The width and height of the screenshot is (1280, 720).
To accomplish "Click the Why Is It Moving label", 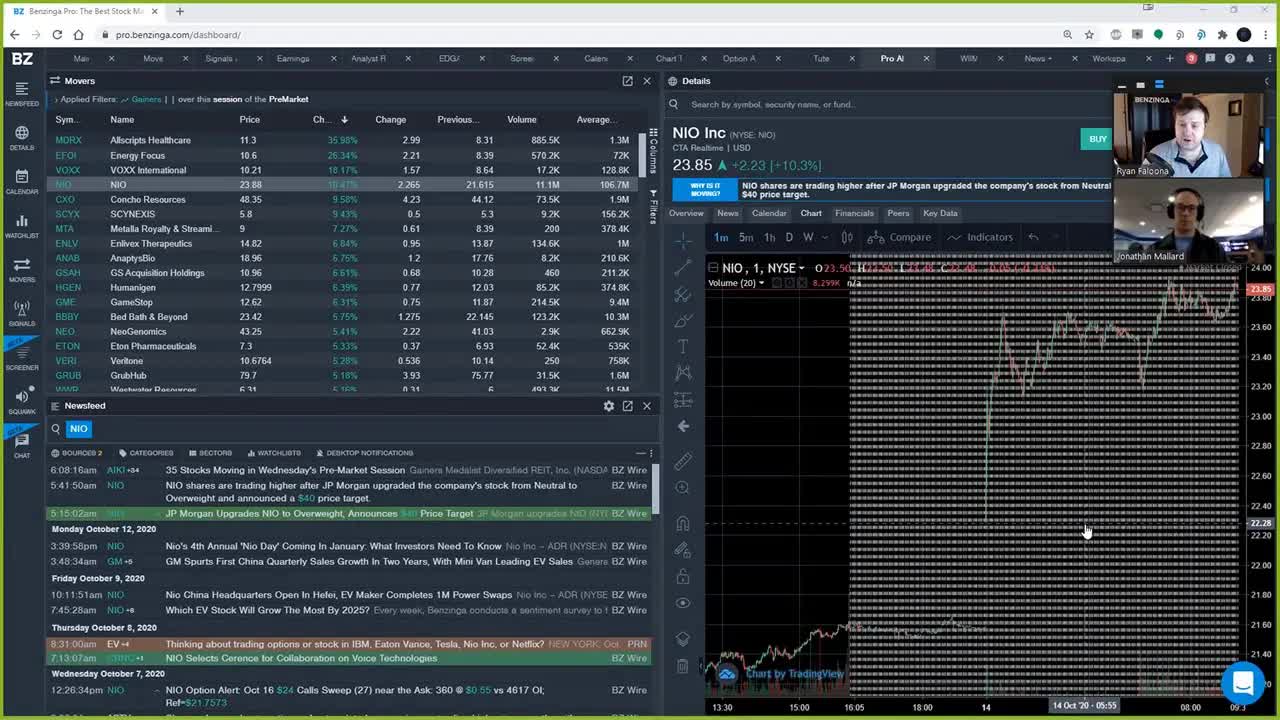I will click(x=704, y=190).
